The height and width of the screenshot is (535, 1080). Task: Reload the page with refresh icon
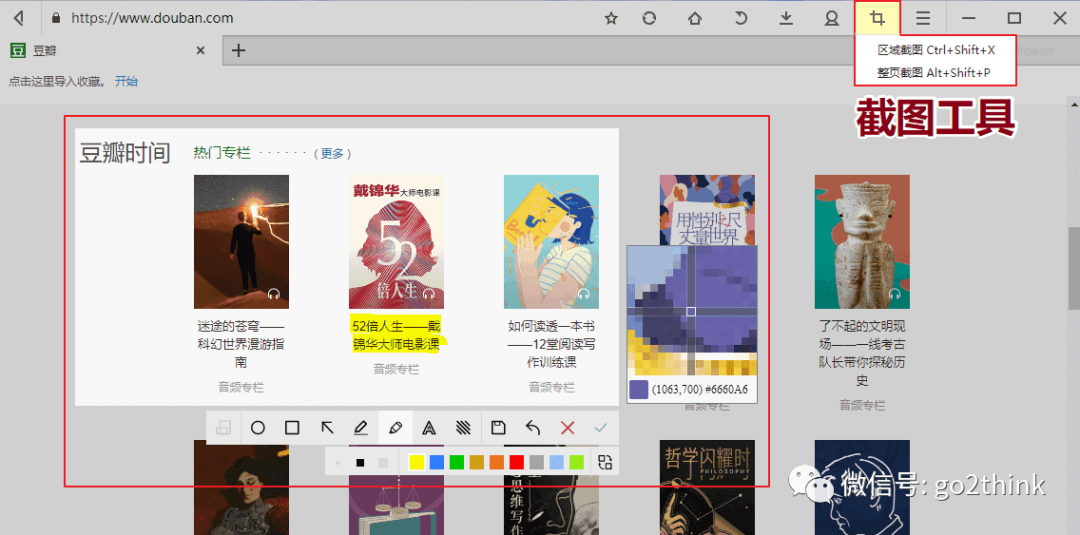[649, 19]
